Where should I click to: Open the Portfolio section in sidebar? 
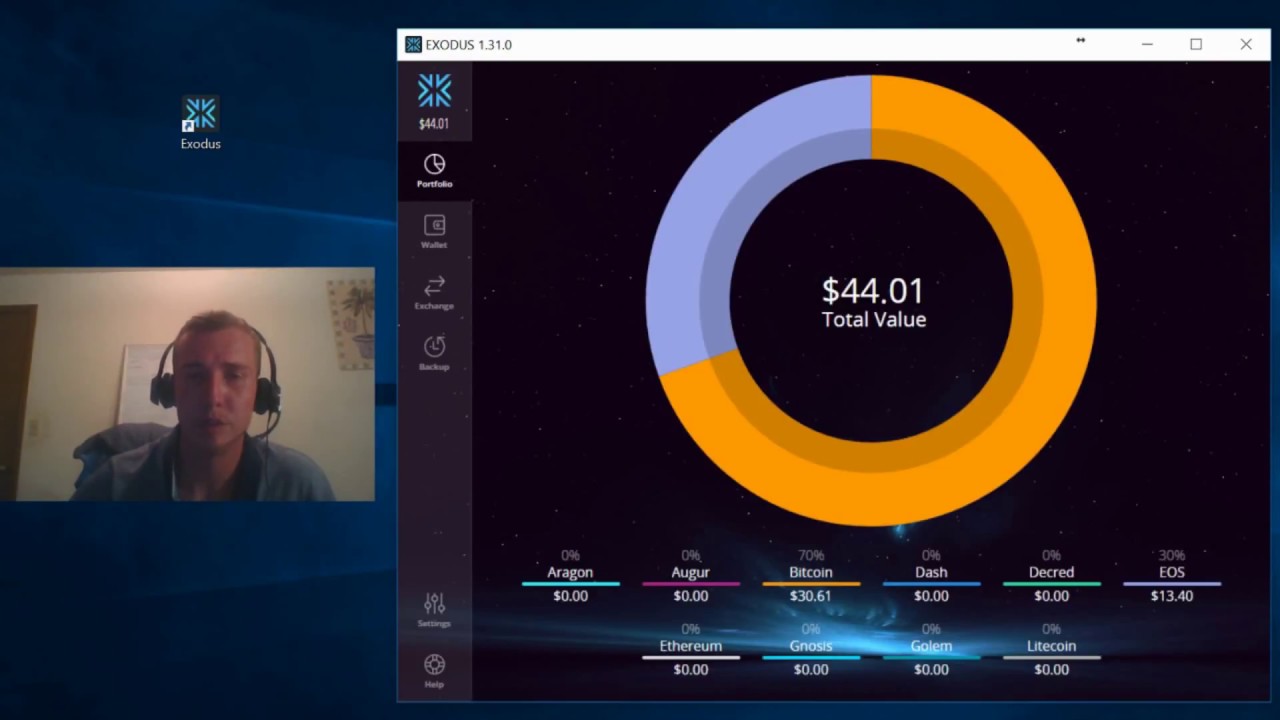[x=434, y=171]
